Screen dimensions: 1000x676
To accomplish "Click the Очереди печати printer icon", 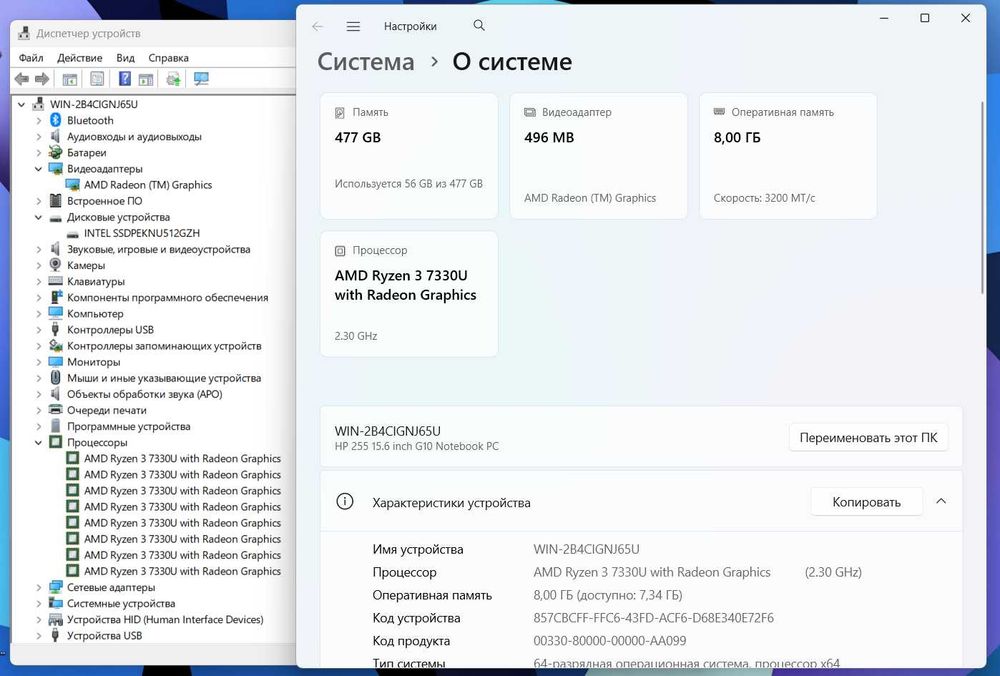I will pyautogui.click(x=55, y=409).
